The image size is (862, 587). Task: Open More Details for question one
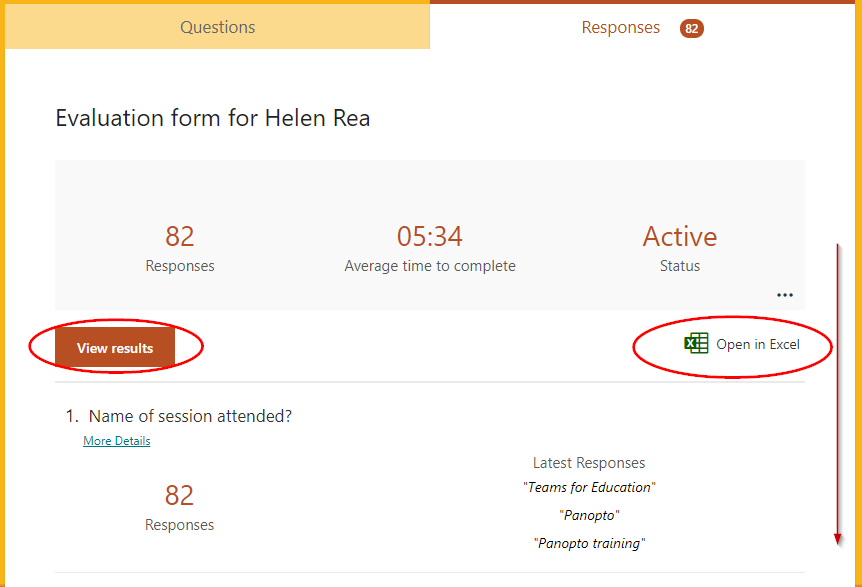click(x=116, y=440)
